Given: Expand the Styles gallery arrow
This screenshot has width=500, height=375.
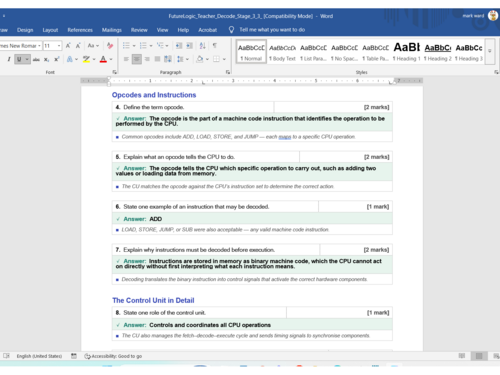Looking at the screenshot, I should pyautogui.click(x=490, y=51).
